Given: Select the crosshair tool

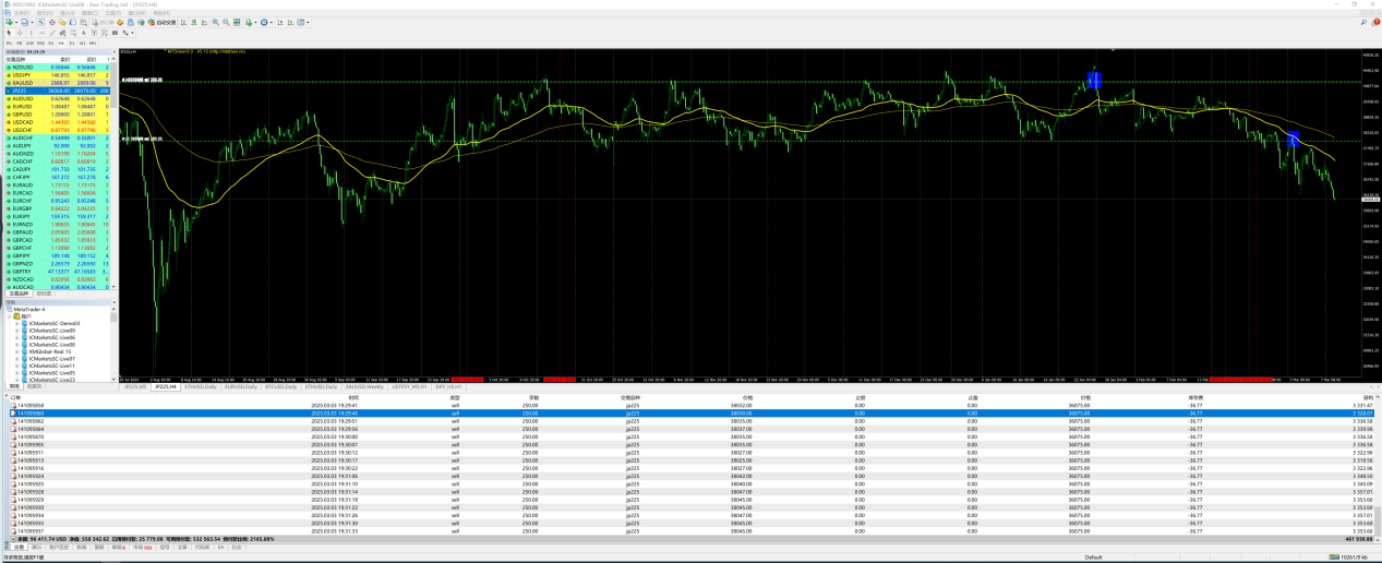Looking at the screenshot, I should click(x=19, y=32).
